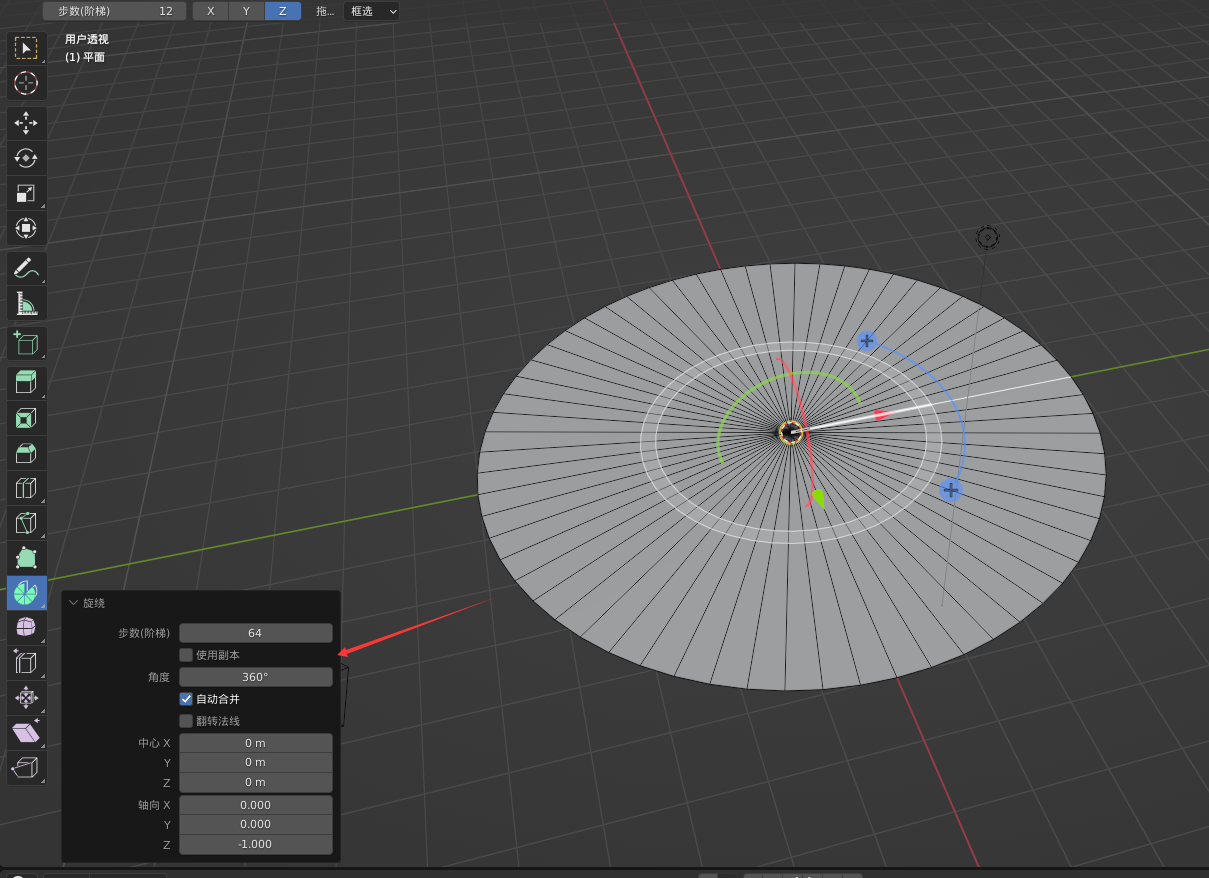This screenshot has width=1209, height=878.
Task: Click the axis Y field showing 0.000
Action: [x=256, y=824]
